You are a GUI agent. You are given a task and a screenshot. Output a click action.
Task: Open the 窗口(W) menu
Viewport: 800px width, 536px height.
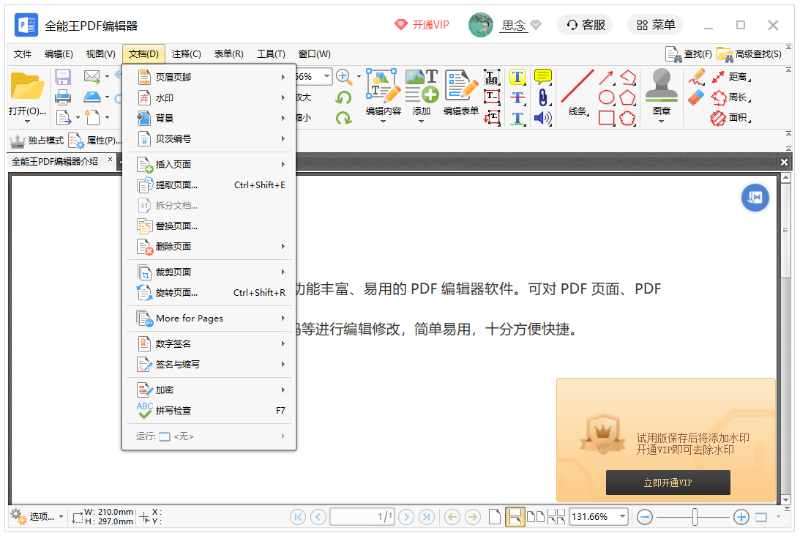pos(314,54)
